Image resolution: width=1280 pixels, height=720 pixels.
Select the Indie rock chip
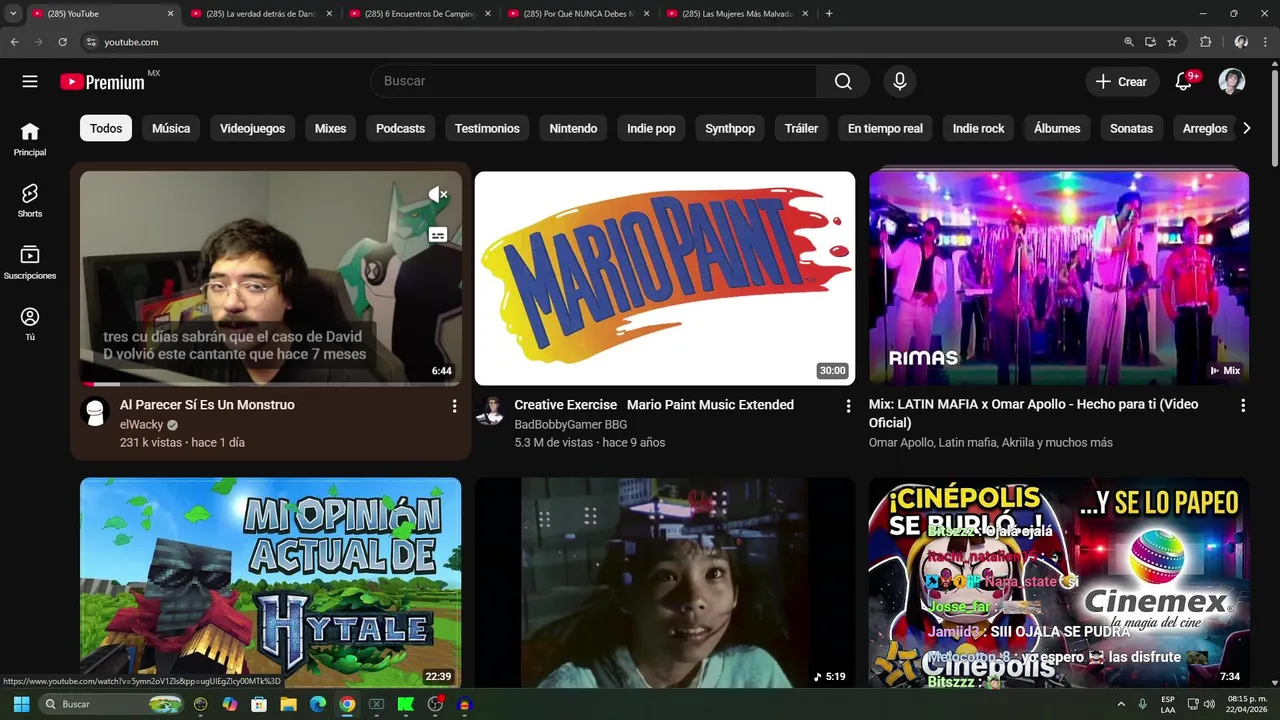(978, 128)
